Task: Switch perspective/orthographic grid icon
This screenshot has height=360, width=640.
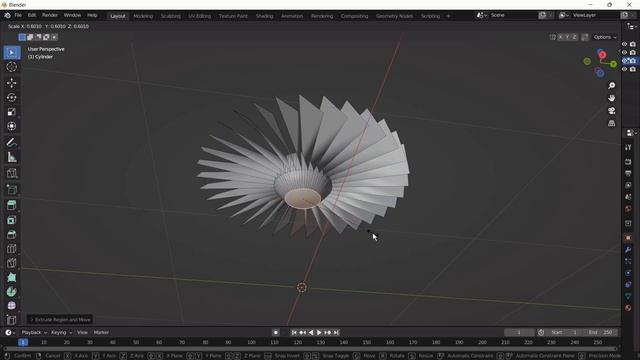Action: (611, 123)
